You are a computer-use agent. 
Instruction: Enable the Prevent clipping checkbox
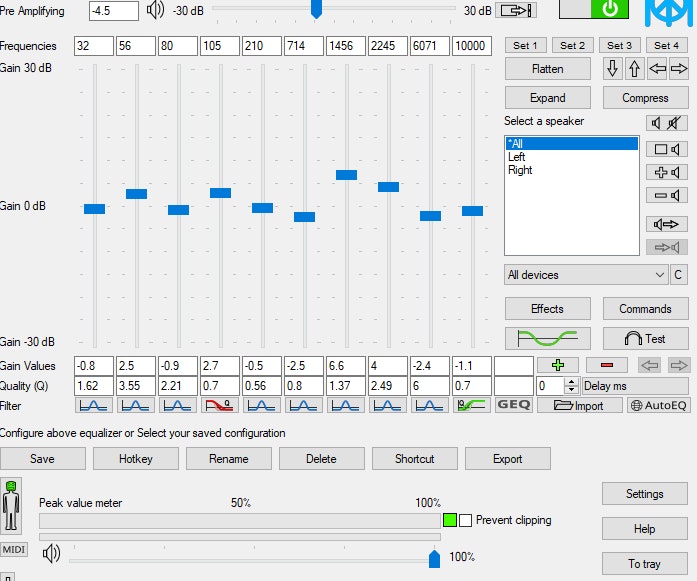point(465,520)
